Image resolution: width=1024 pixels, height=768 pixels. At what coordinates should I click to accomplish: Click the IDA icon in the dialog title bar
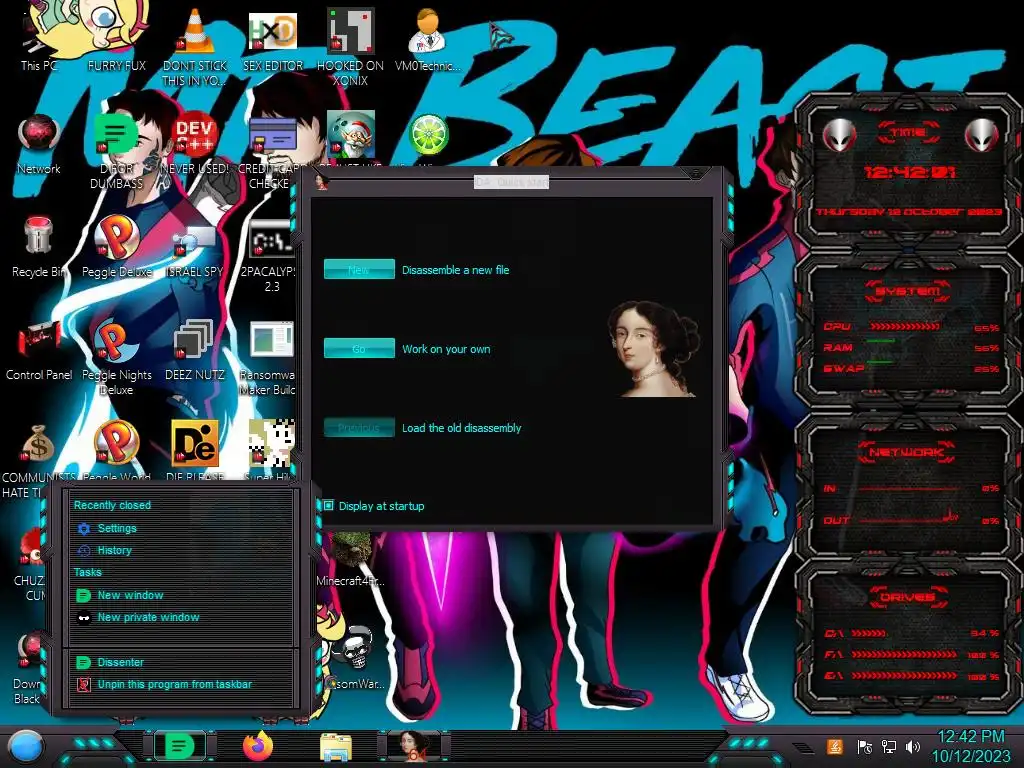click(321, 182)
